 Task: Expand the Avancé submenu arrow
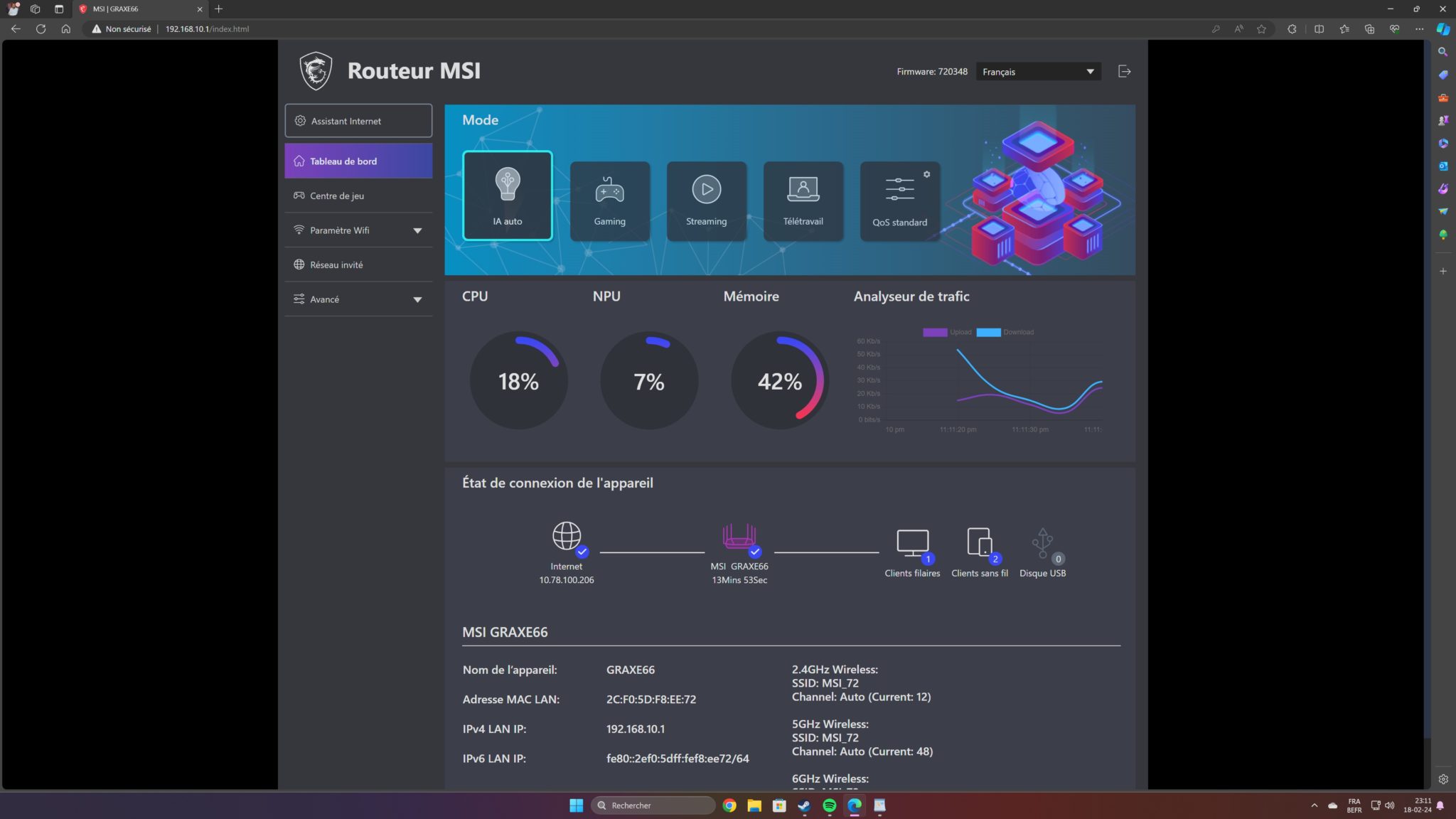pyautogui.click(x=417, y=299)
